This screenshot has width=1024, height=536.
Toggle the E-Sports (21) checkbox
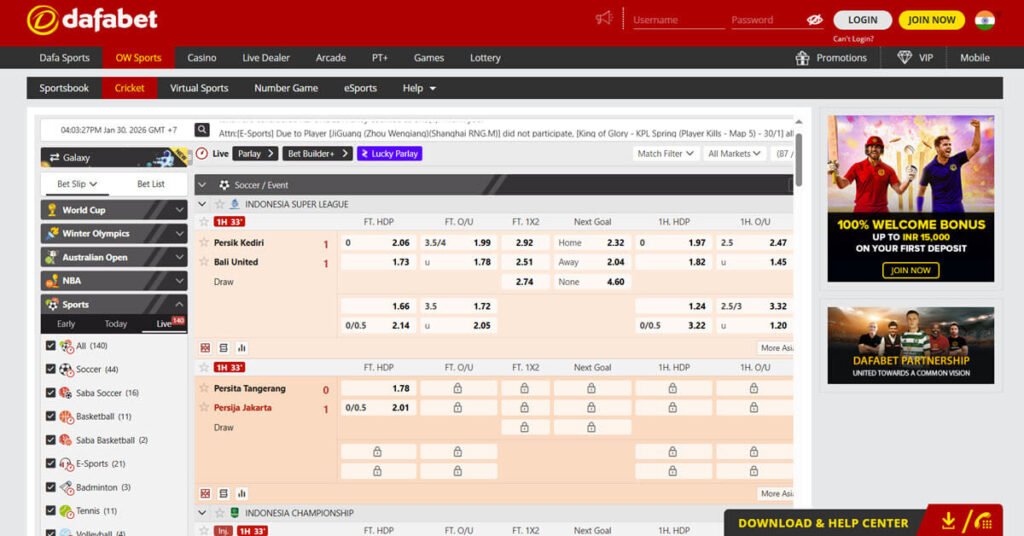(51, 464)
